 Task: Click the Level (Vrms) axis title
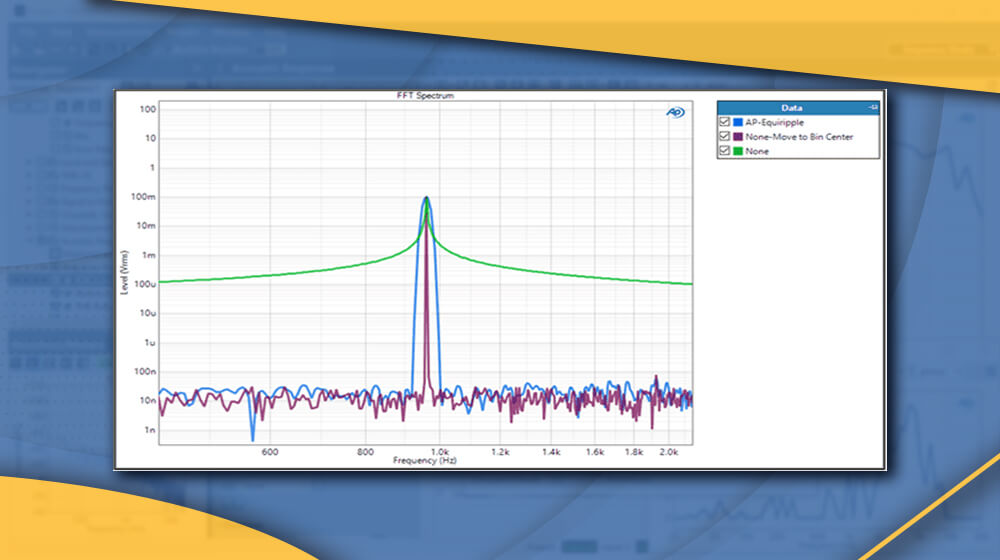[124, 272]
